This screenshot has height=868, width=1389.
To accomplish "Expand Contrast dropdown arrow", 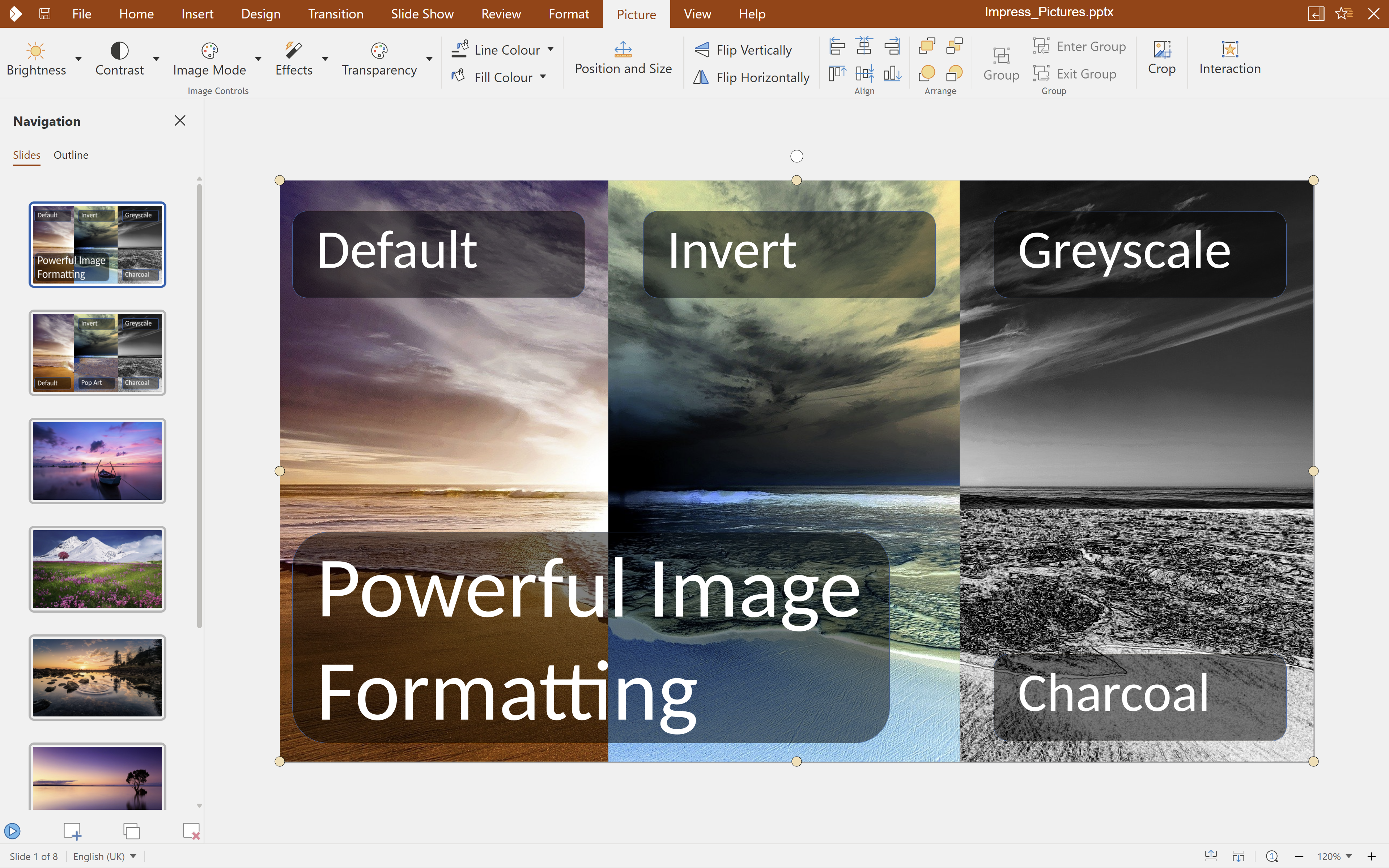I will point(156,59).
